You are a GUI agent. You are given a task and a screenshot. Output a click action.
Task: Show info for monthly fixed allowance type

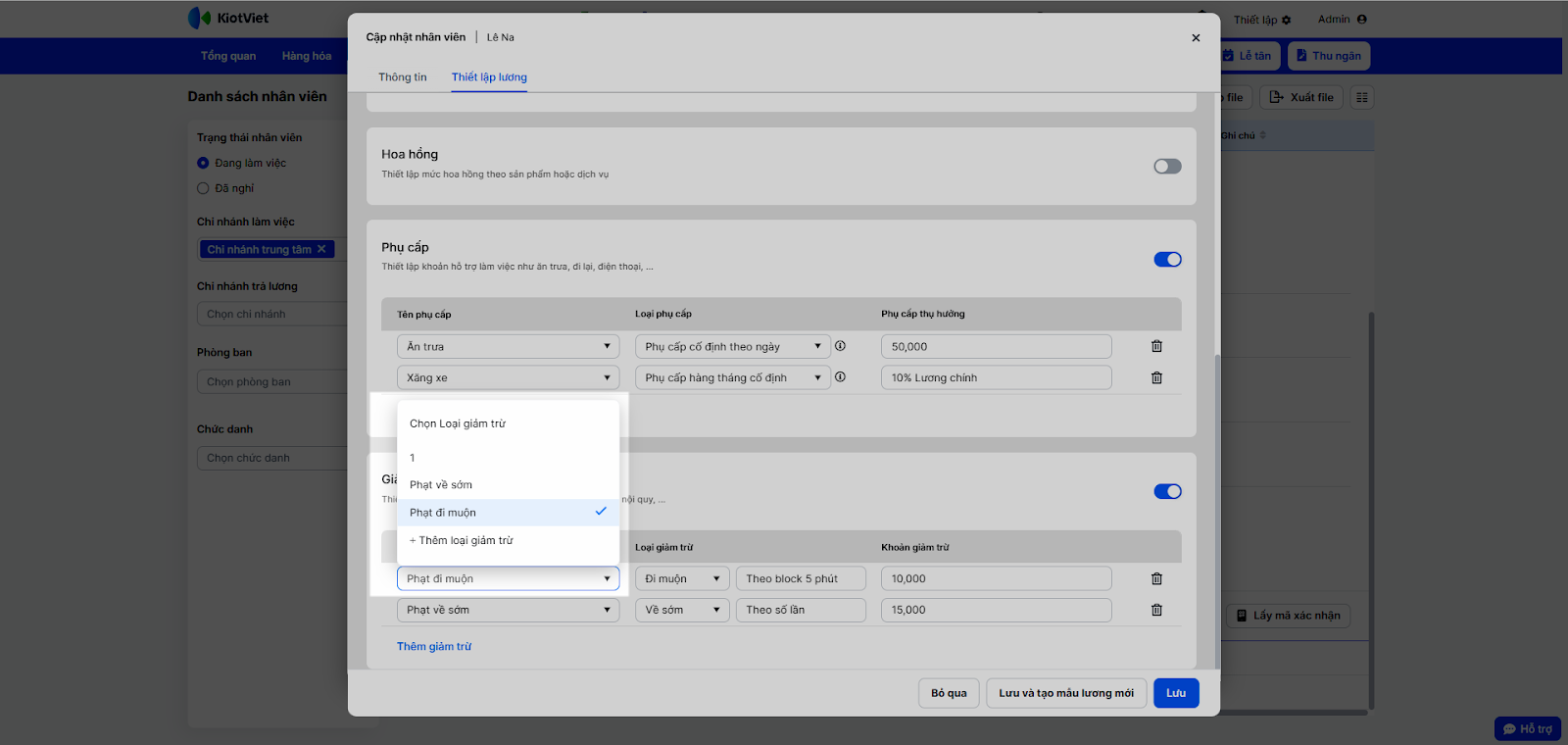(840, 377)
